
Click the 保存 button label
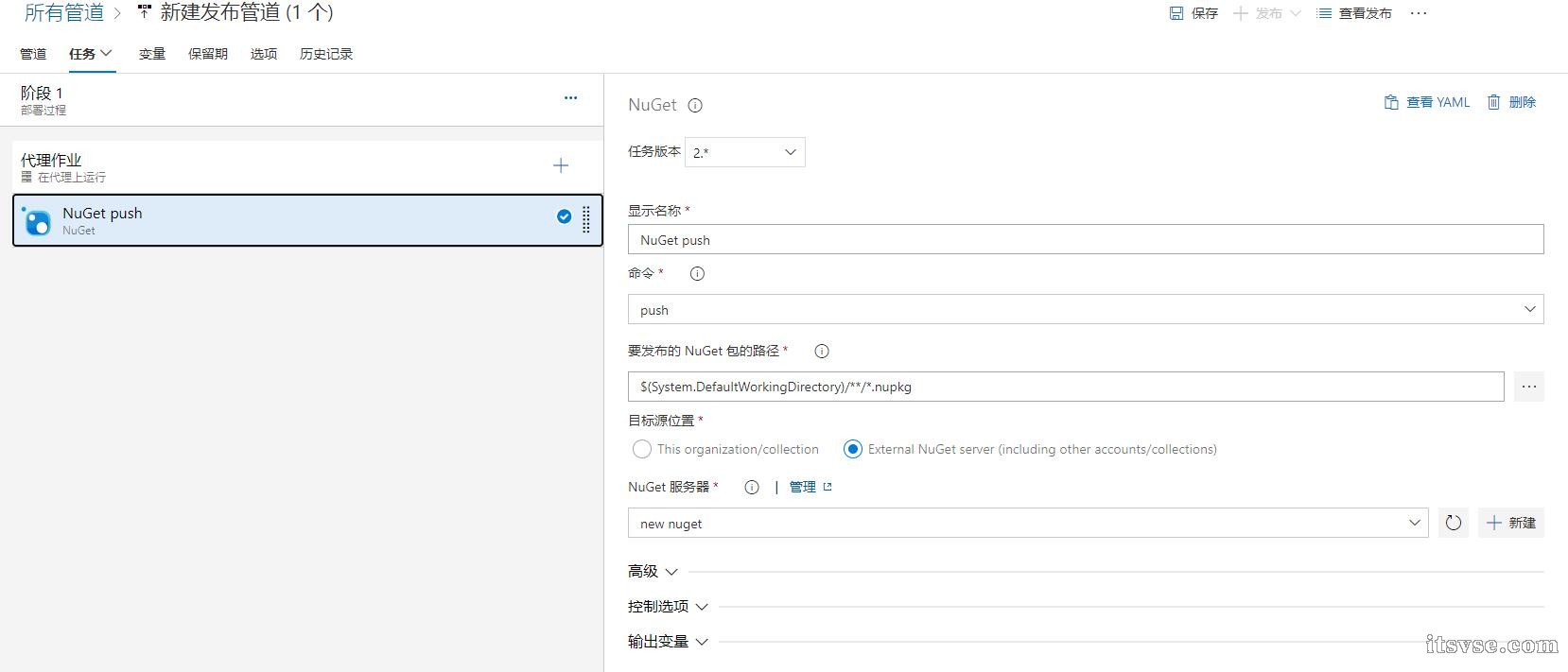(1205, 13)
